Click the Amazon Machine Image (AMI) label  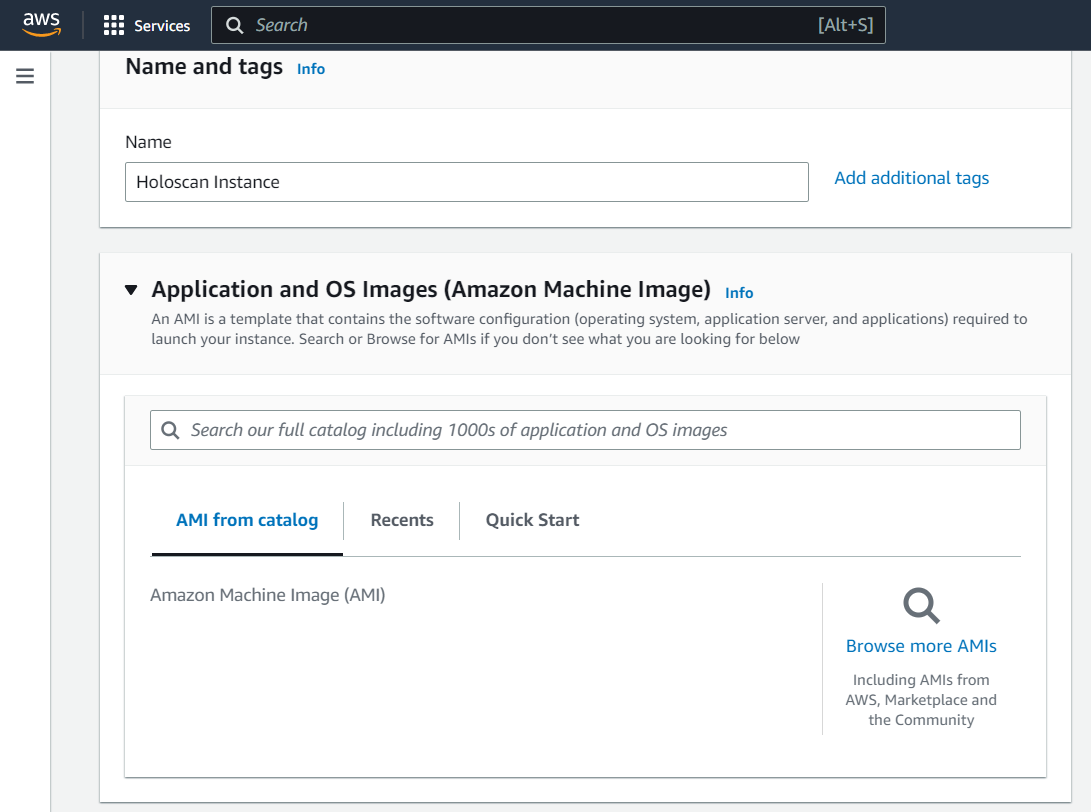pos(268,595)
